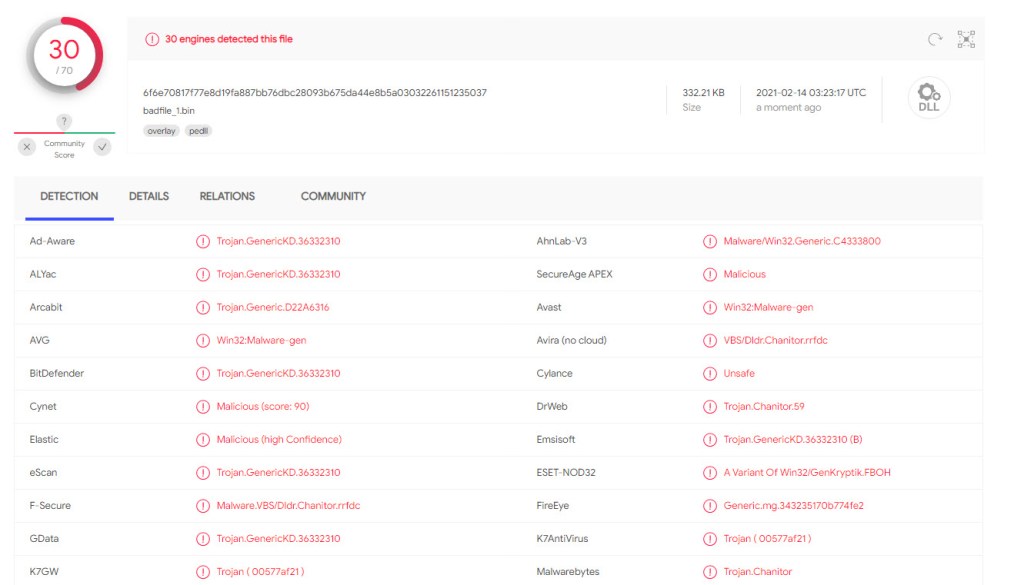Image resolution: width=1024 pixels, height=585 pixels.
Task: Click the badfile_1.bin file name
Action: click(x=172, y=111)
